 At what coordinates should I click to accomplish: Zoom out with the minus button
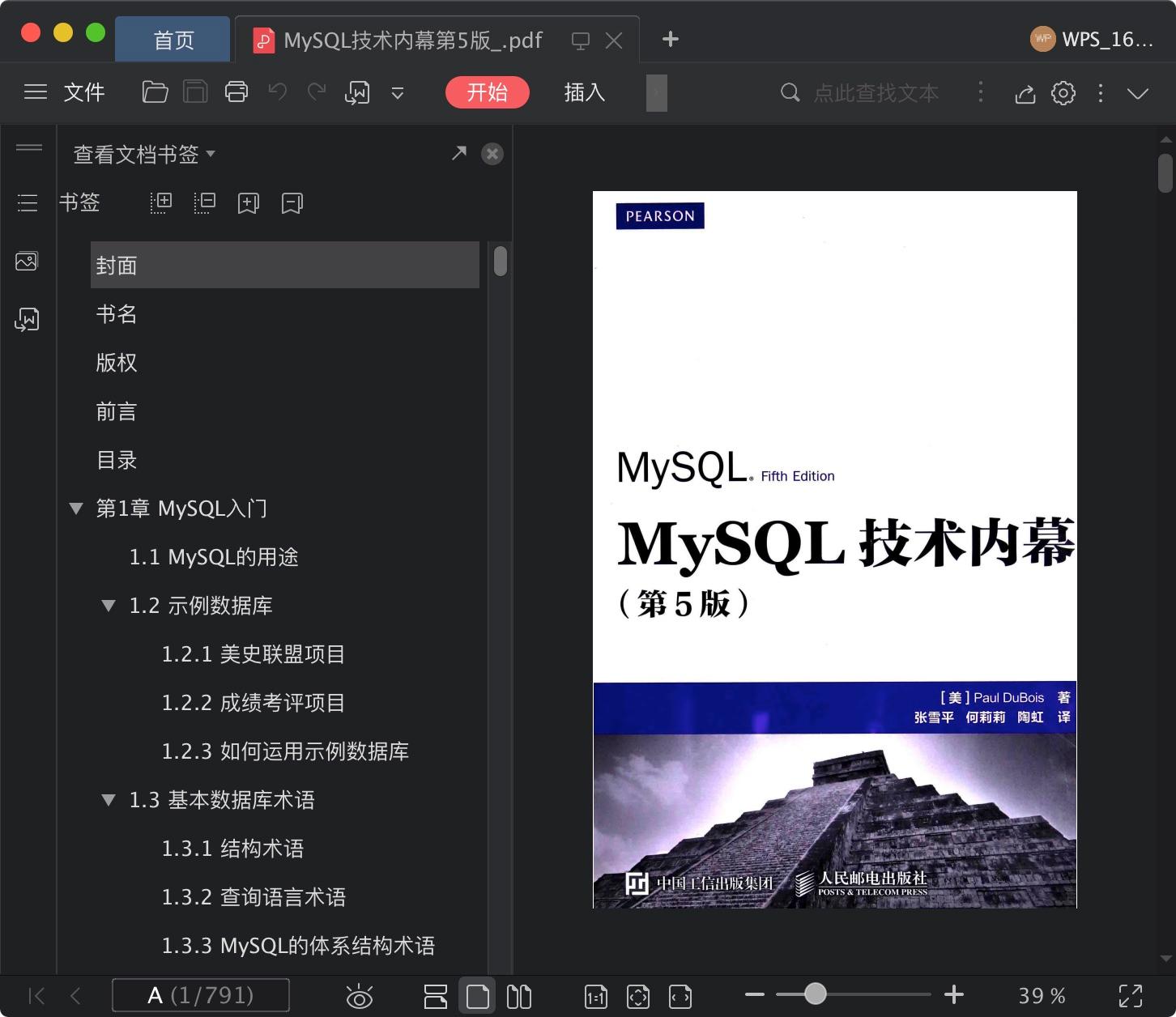pos(755,994)
